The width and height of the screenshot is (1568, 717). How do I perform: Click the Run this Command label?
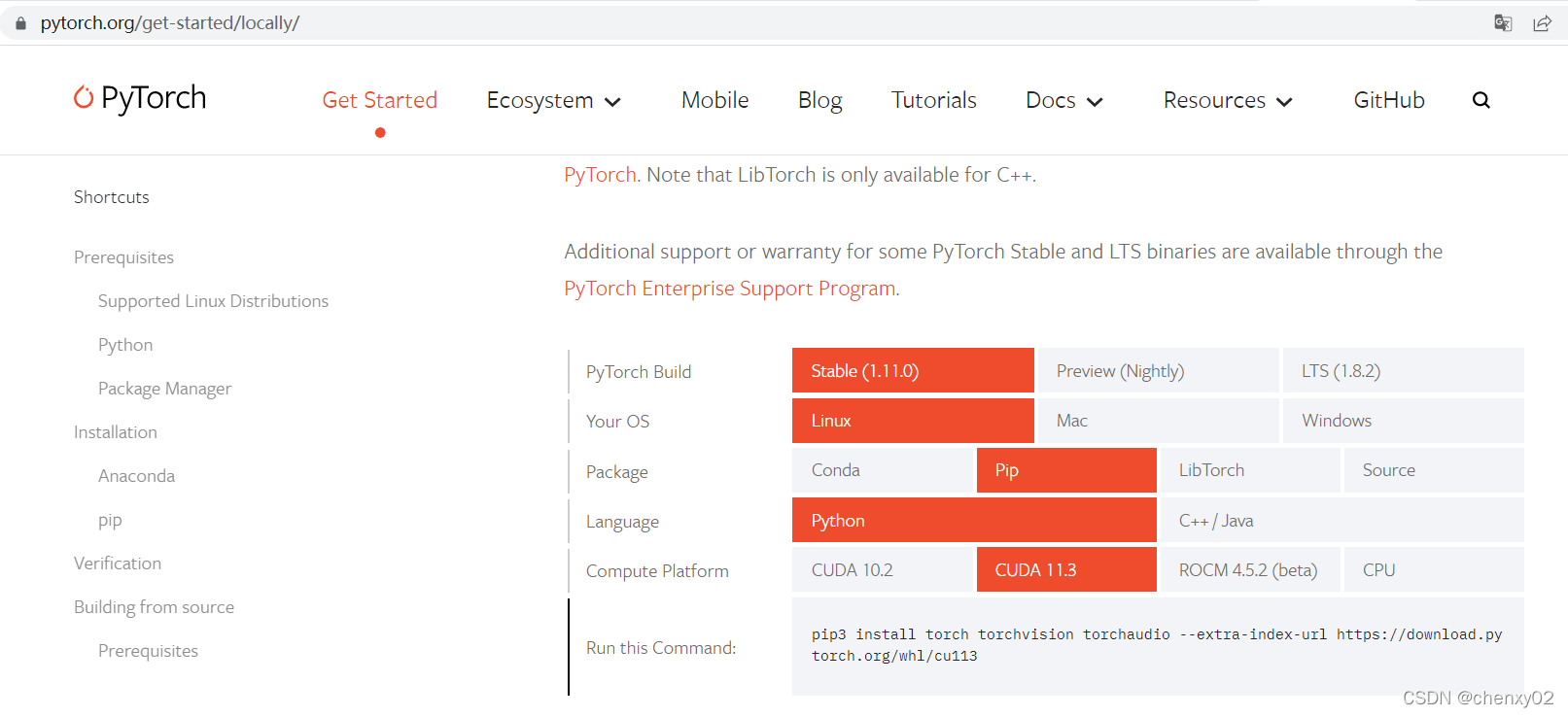661,648
